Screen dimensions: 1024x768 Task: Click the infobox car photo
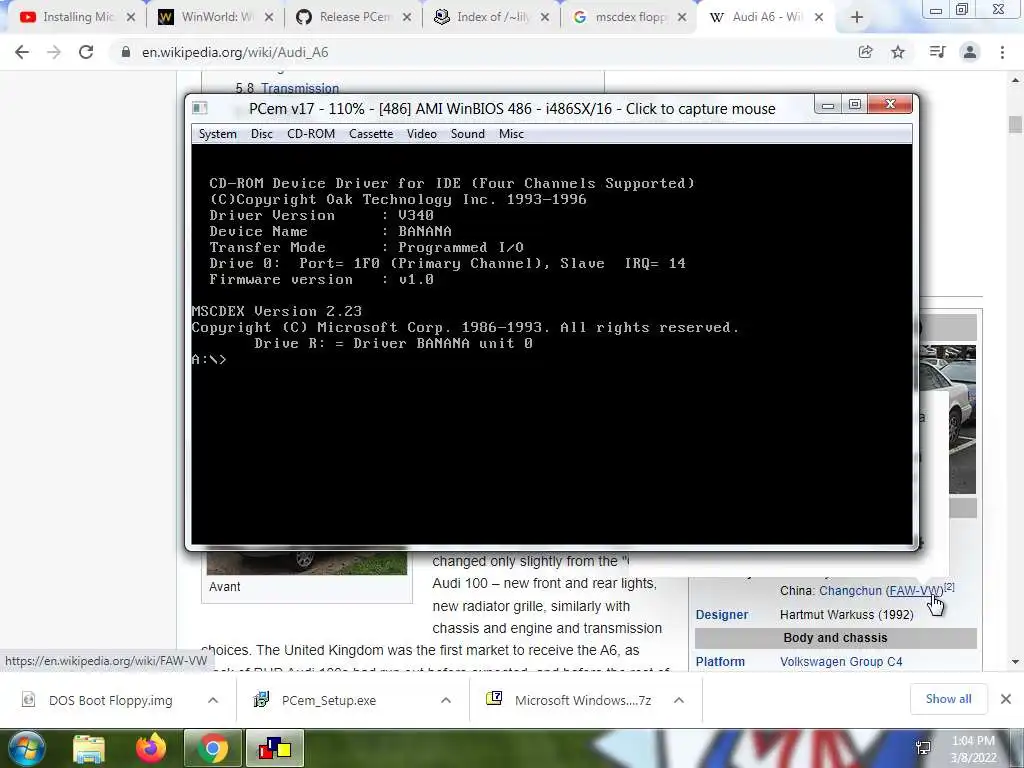948,418
